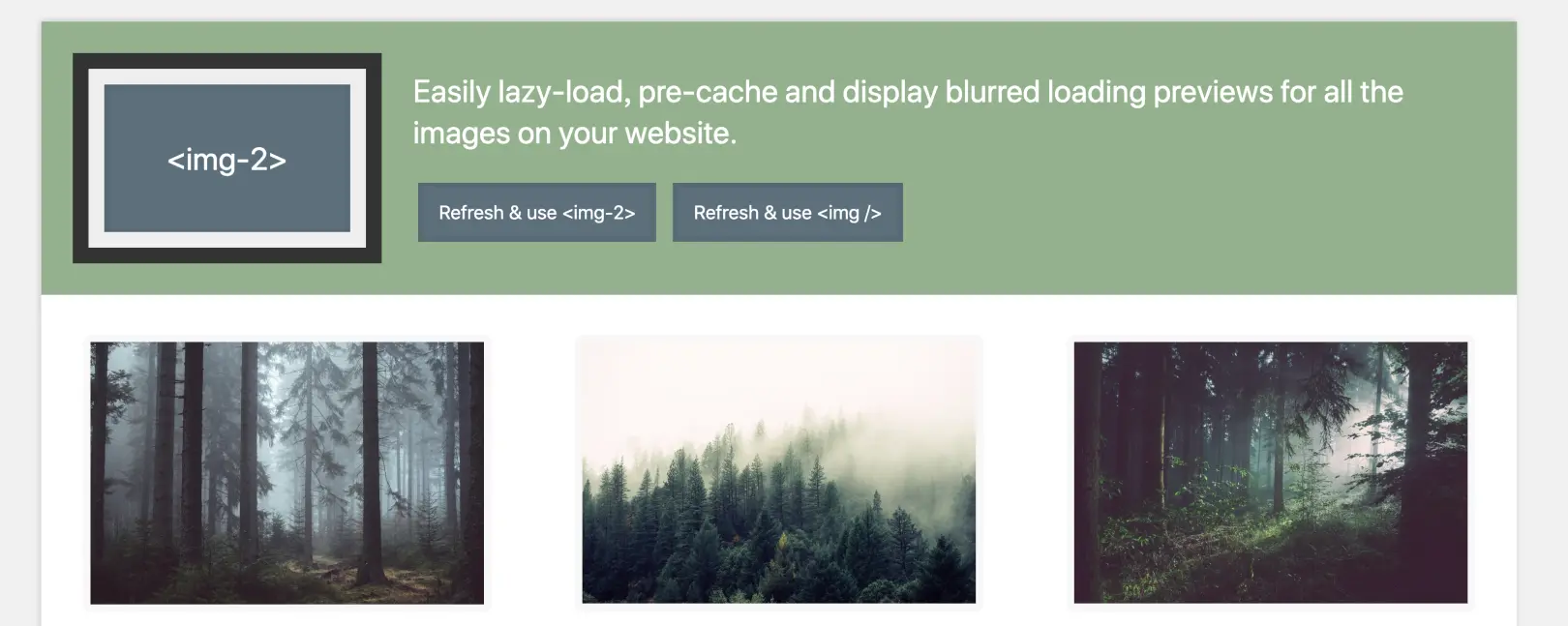Click the dark outer frame of the logo
1568x626 pixels.
[226, 60]
